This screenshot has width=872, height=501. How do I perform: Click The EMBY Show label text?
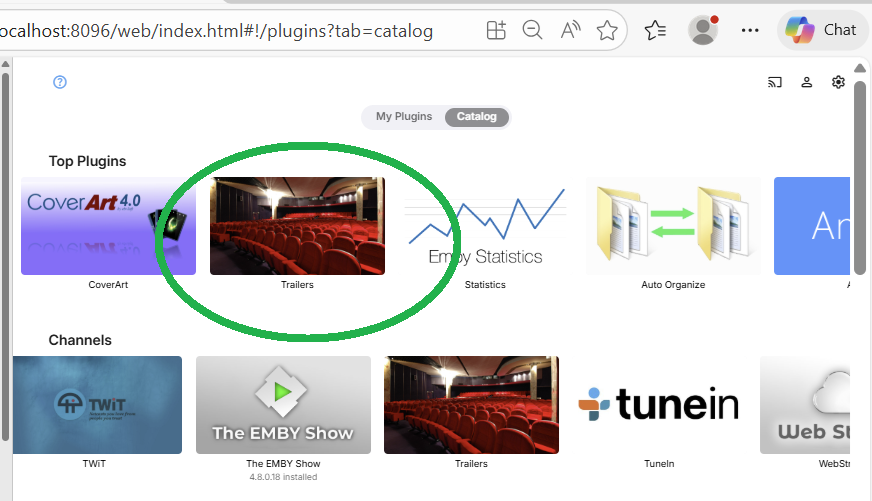click(x=283, y=464)
